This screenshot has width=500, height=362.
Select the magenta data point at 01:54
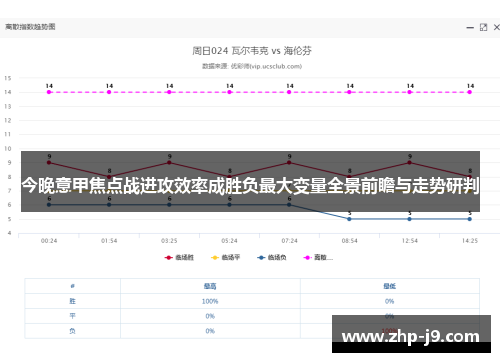tap(109, 92)
